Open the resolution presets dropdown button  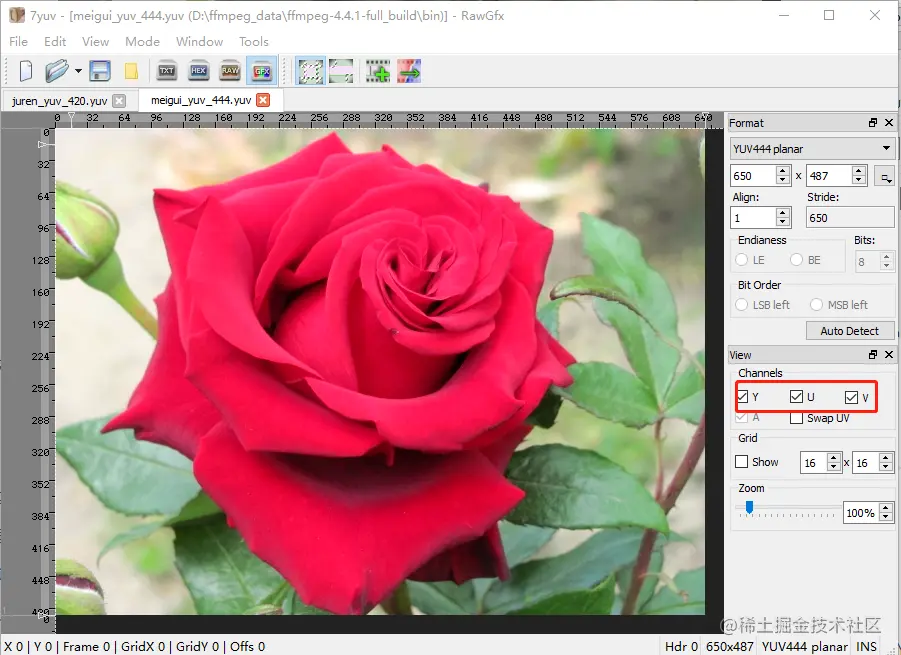pos(884,176)
